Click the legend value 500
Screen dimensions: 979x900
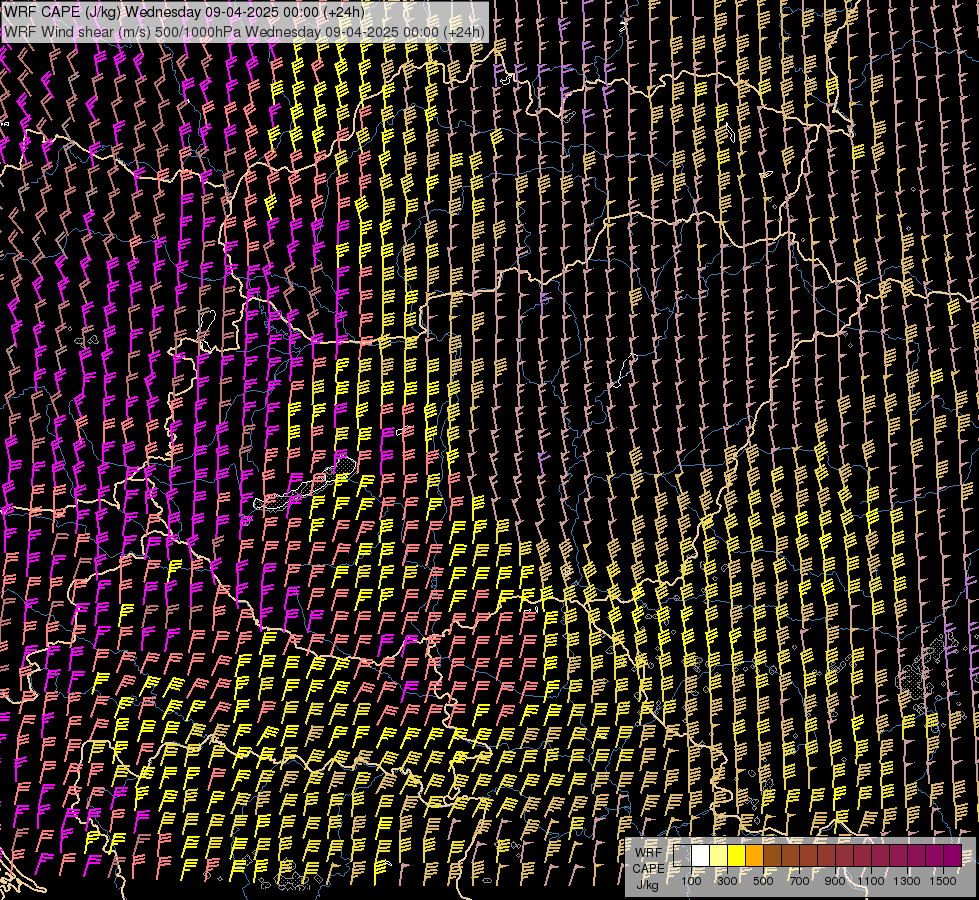pyautogui.click(x=763, y=881)
